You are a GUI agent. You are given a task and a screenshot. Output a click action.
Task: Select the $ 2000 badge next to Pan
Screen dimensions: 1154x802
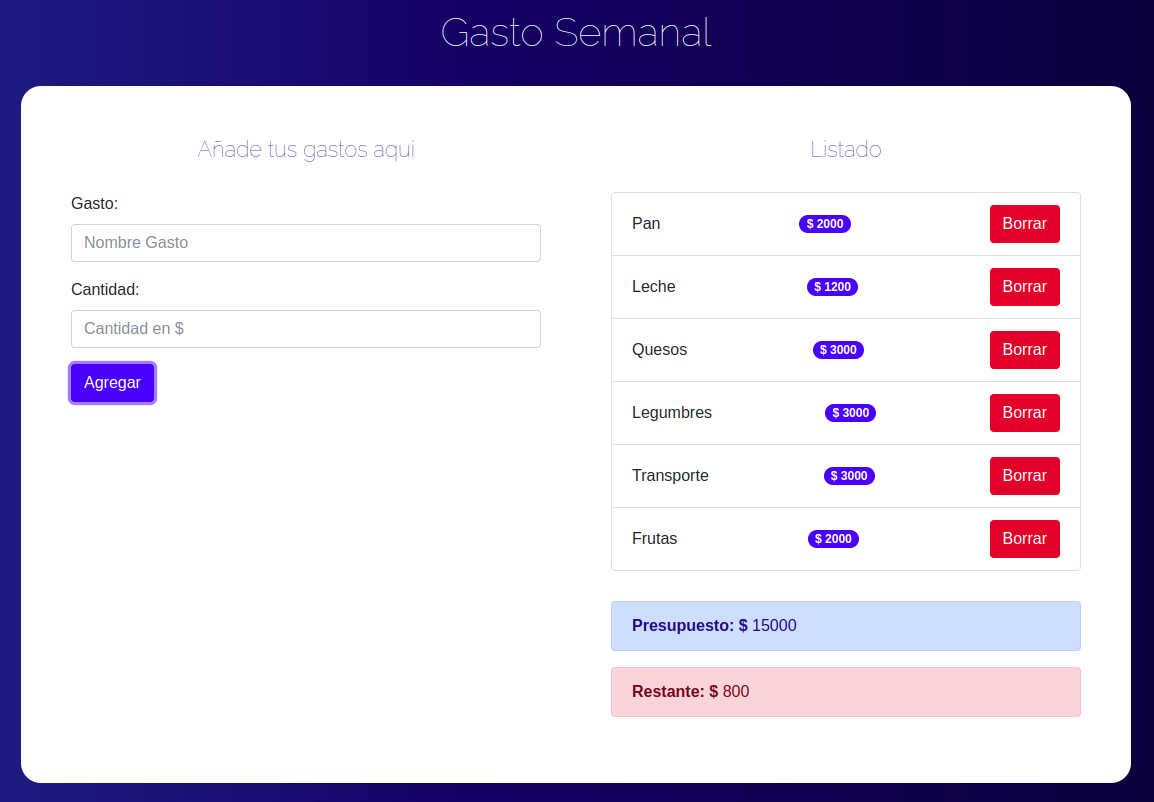[825, 224]
